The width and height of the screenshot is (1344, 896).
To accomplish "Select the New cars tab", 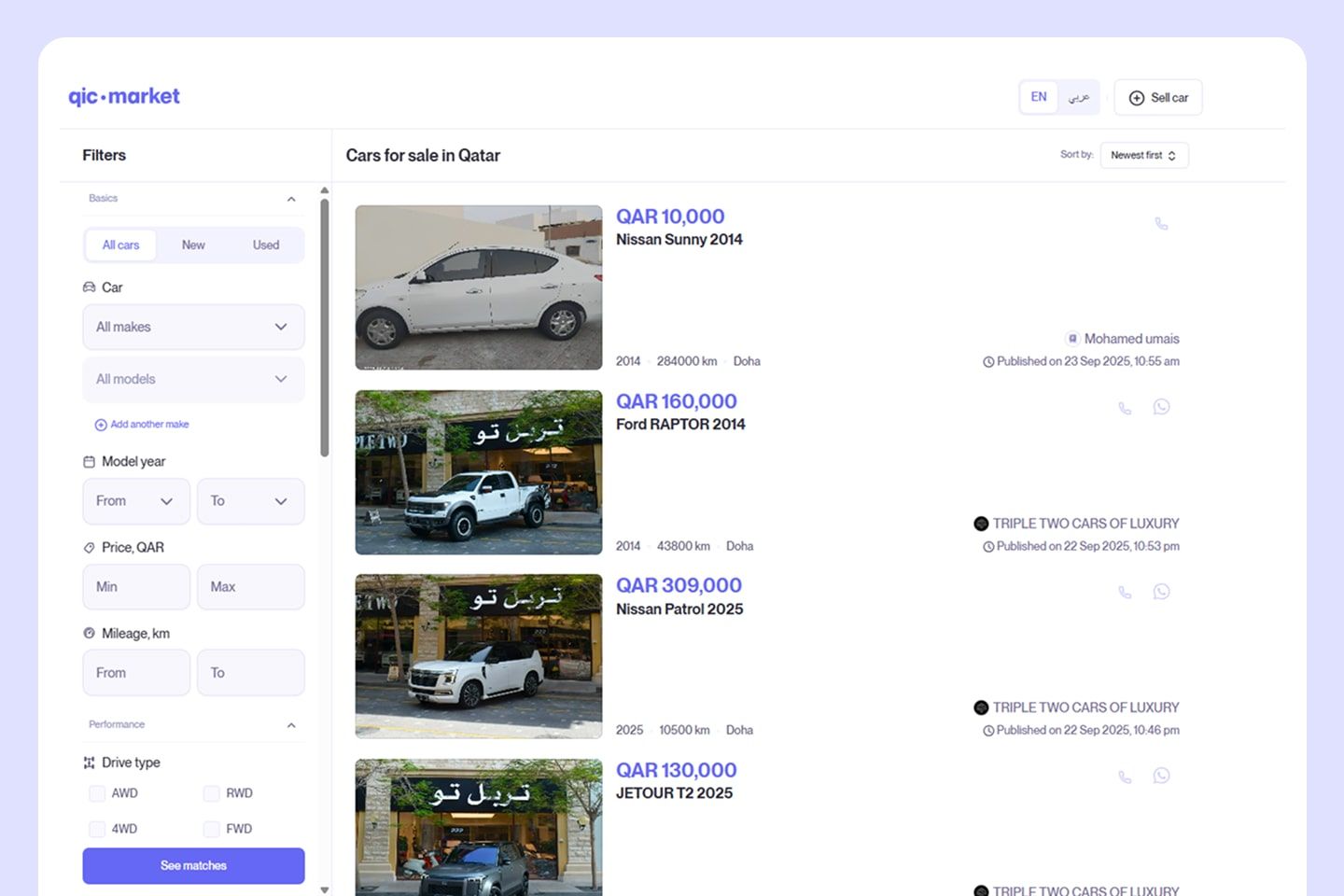I will 193,245.
